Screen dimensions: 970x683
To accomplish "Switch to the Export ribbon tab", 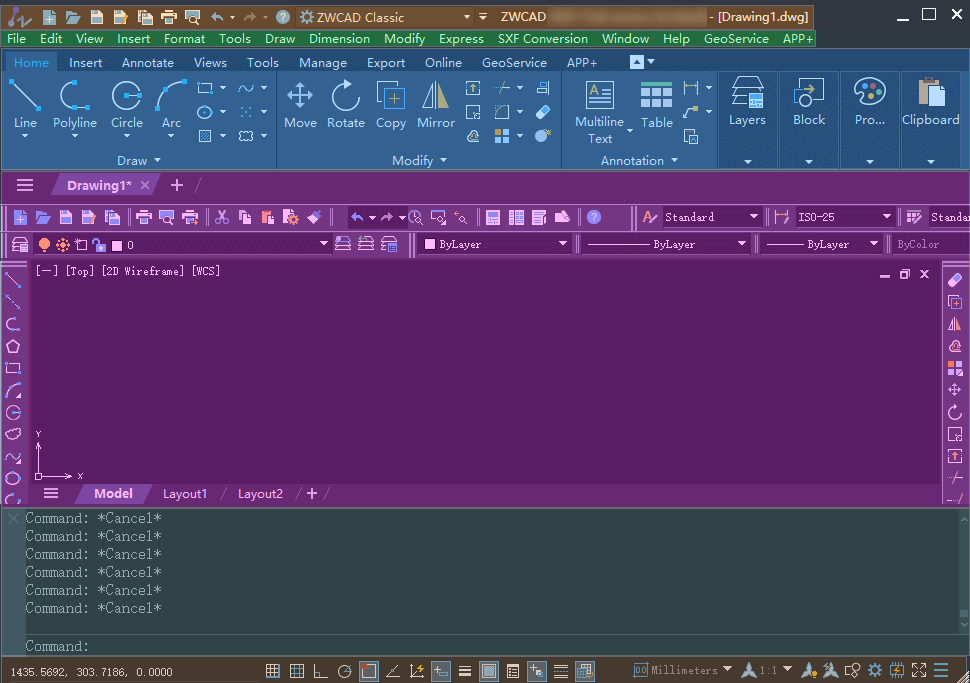I will 385,62.
